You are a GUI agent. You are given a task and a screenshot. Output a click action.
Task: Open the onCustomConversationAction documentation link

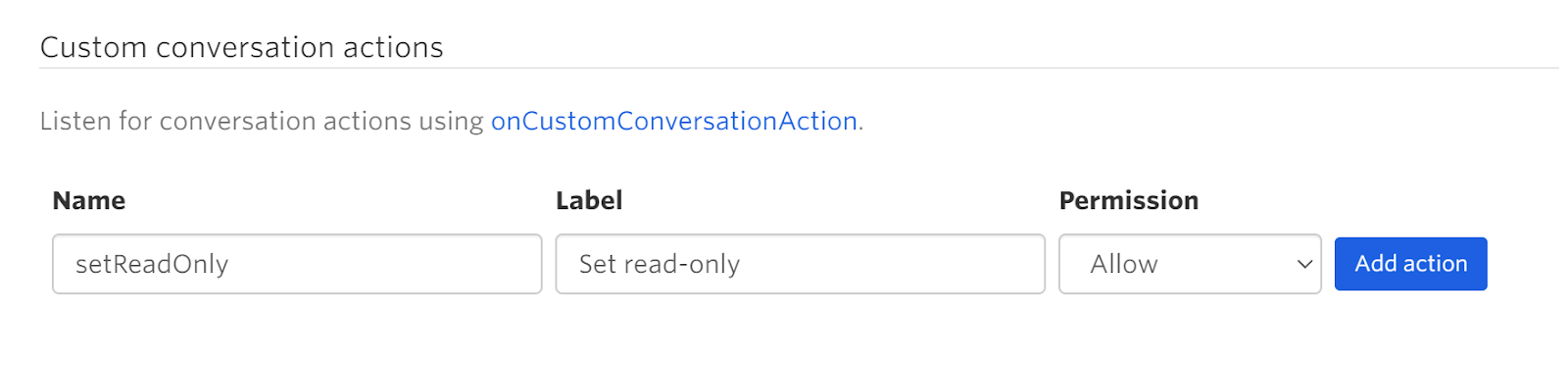click(674, 122)
